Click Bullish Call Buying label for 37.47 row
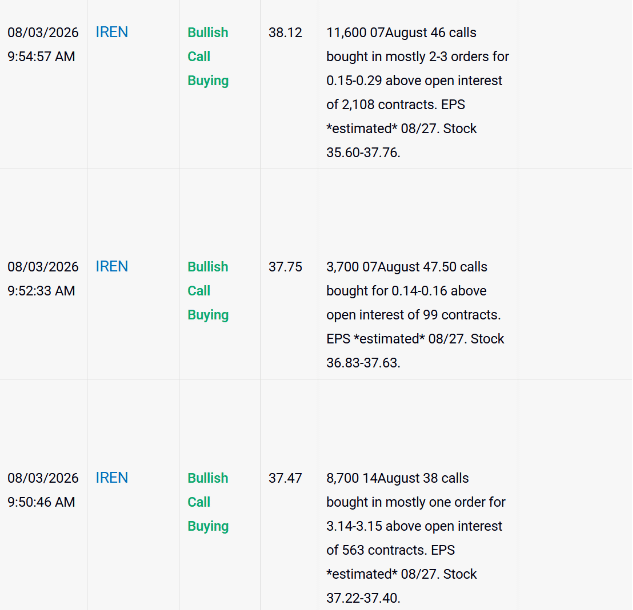The width and height of the screenshot is (633, 610). click(x=208, y=502)
